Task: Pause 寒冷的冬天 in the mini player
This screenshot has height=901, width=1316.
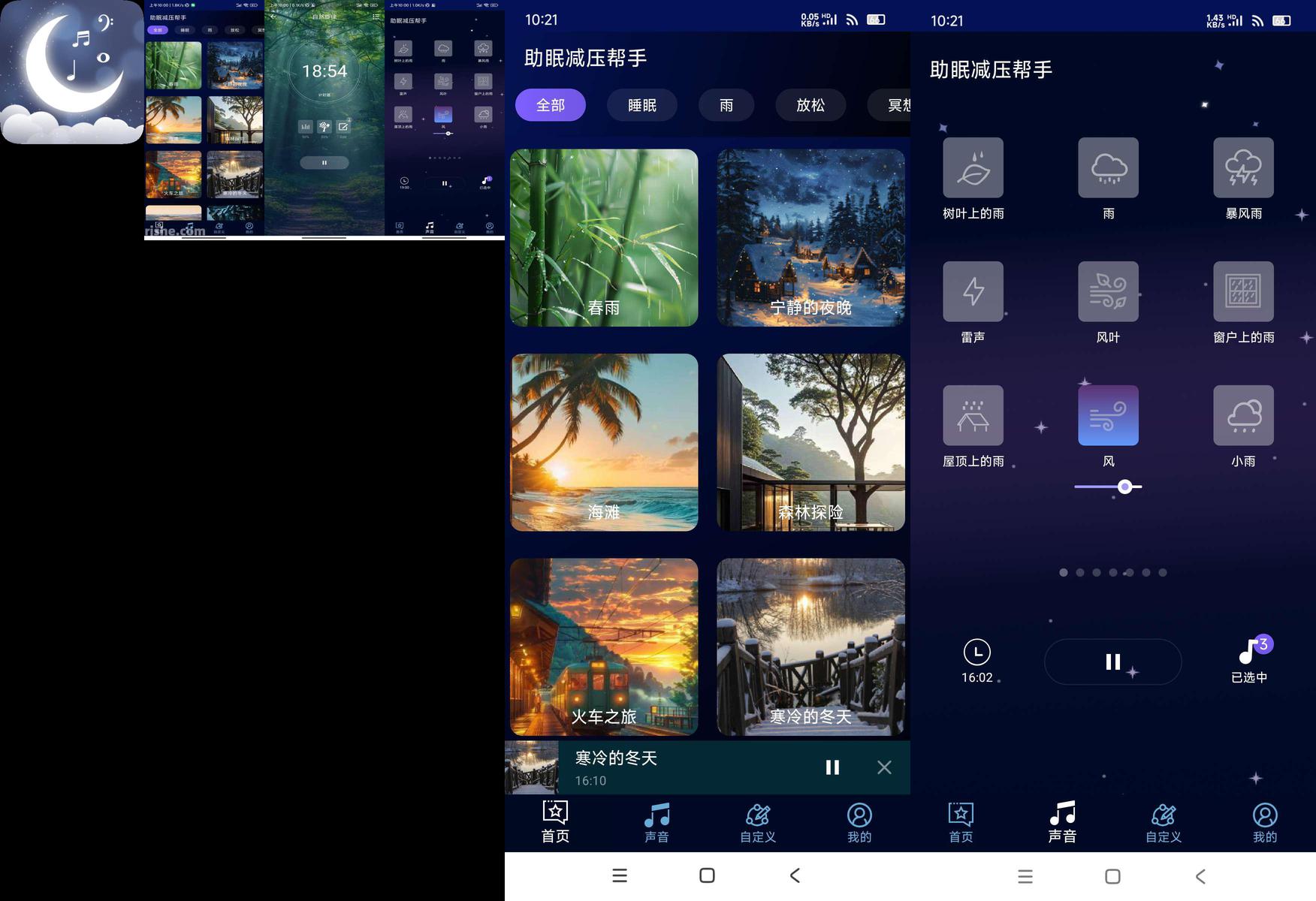Action: point(832,767)
